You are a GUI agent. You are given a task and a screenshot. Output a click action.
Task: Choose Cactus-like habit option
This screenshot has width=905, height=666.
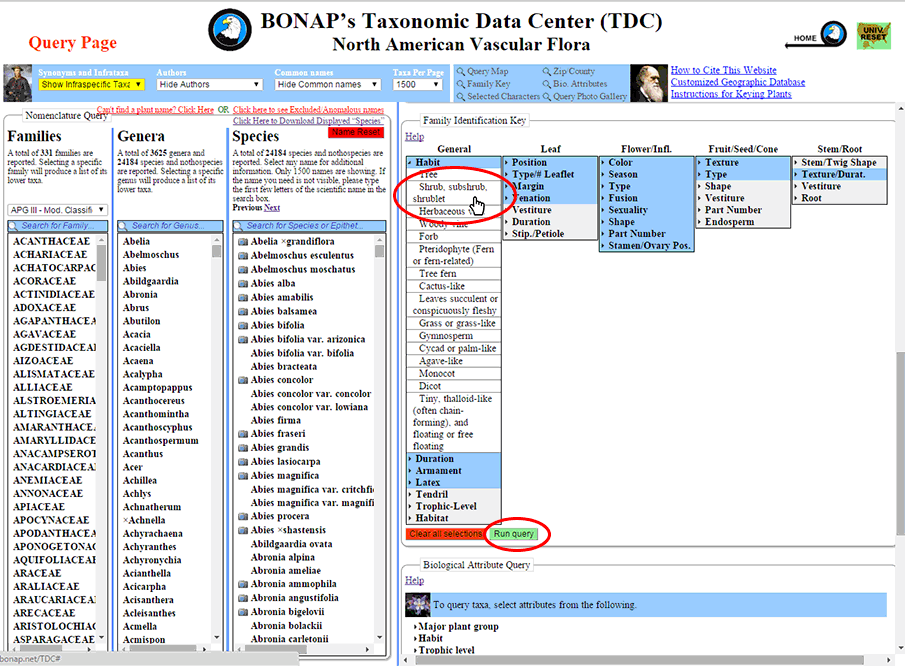point(454,286)
